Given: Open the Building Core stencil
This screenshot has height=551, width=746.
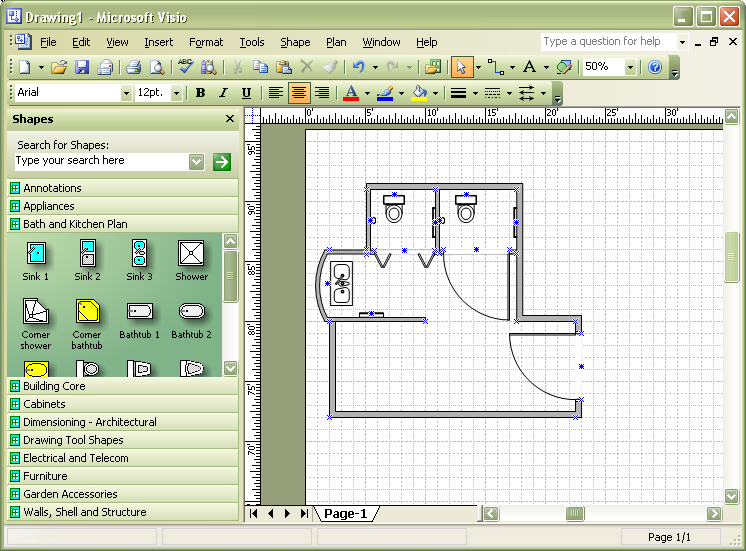Looking at the screenshot, I should tap(123, 386).
